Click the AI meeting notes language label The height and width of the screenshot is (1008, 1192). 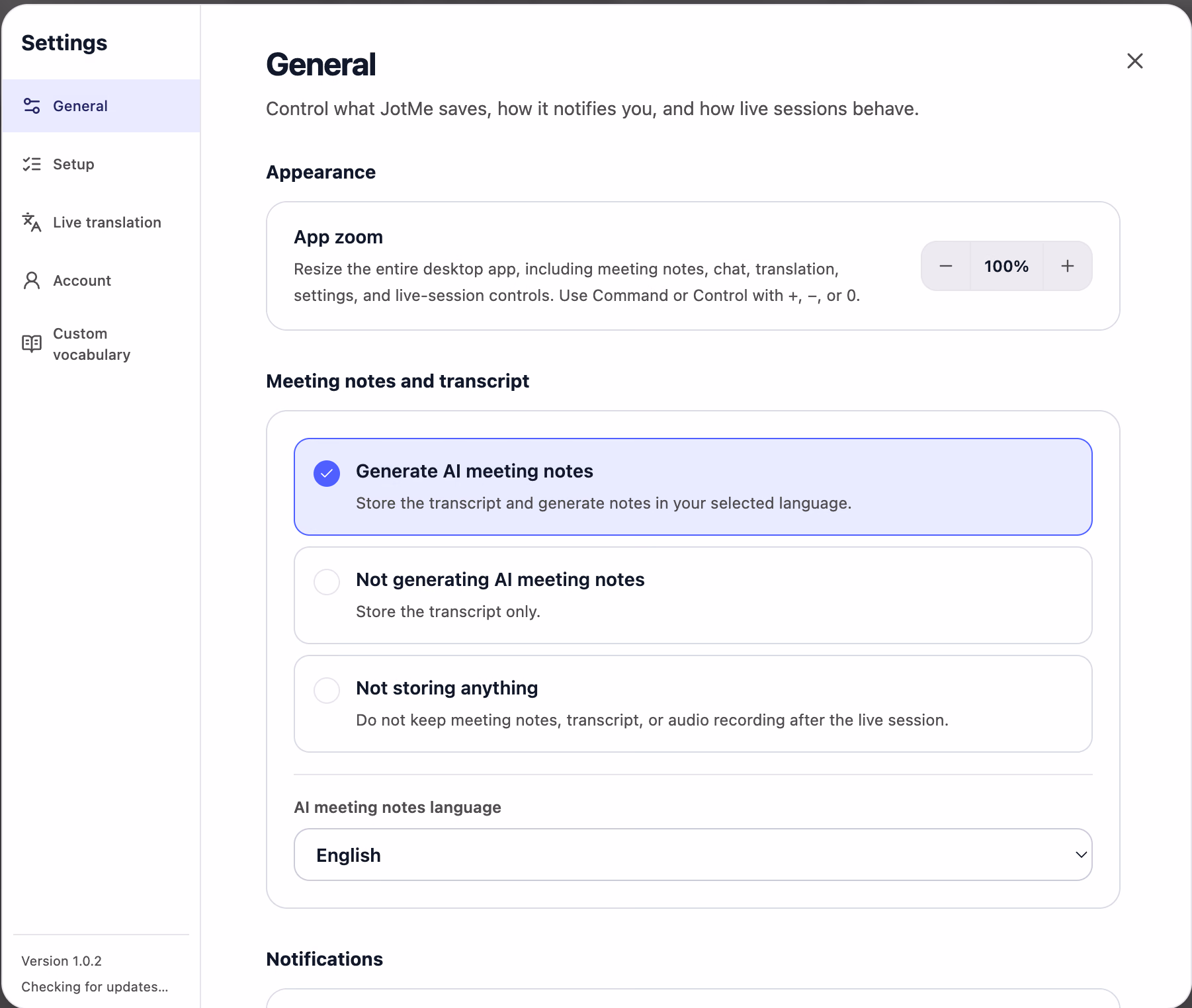coord(398,807)
